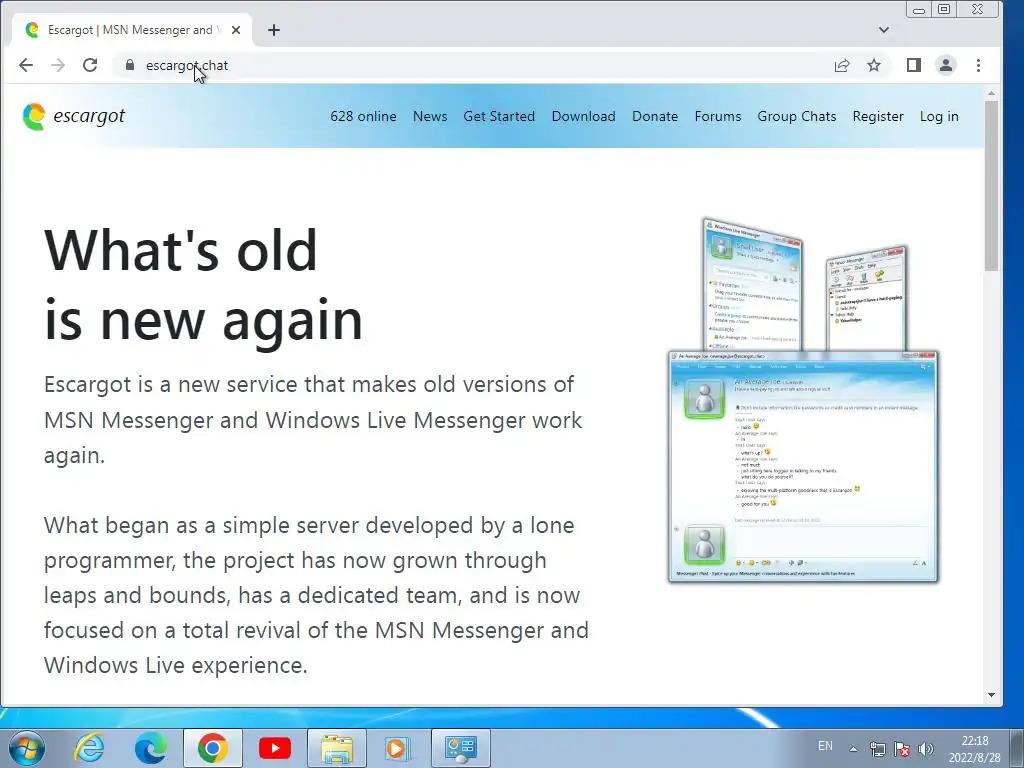The height and width of the screenshot is (768, 1024).
Task: Open the Windows Start menu
Action: 27,748
